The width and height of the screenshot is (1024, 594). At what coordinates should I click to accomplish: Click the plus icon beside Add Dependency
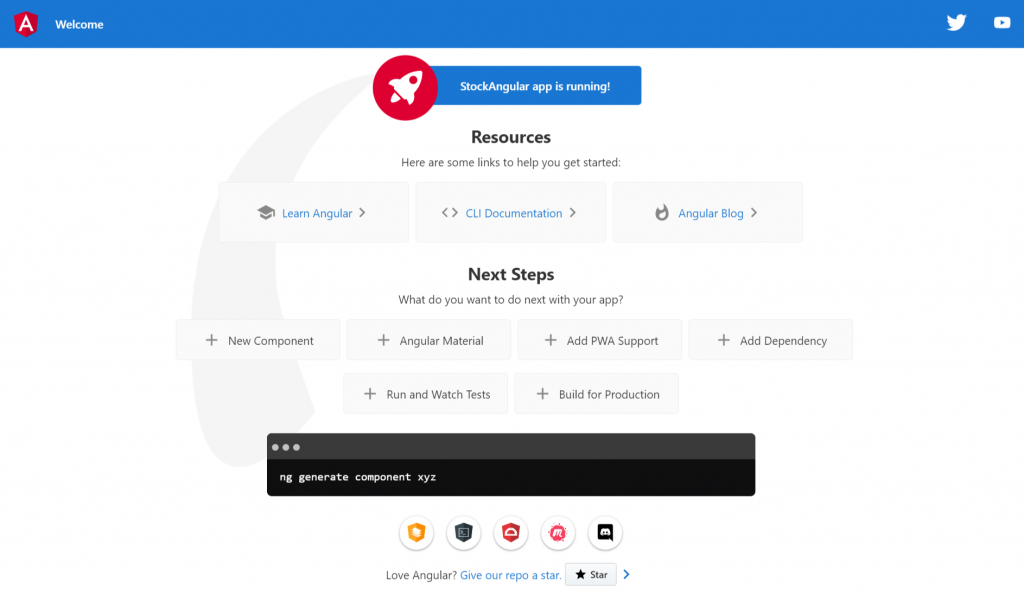(724, 340)
